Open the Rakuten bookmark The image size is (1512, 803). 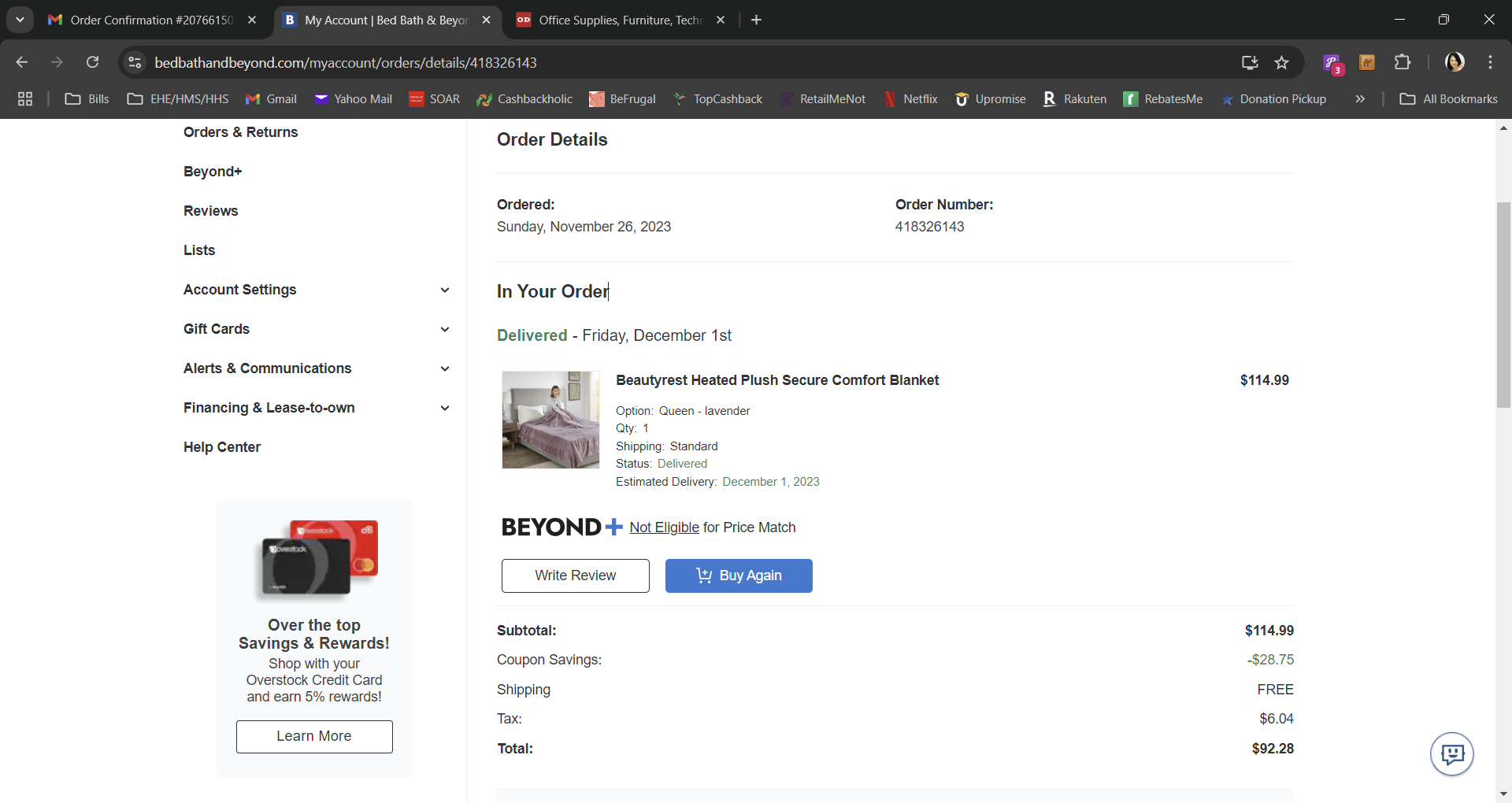pyautogui.click(x=1075, y=98)
